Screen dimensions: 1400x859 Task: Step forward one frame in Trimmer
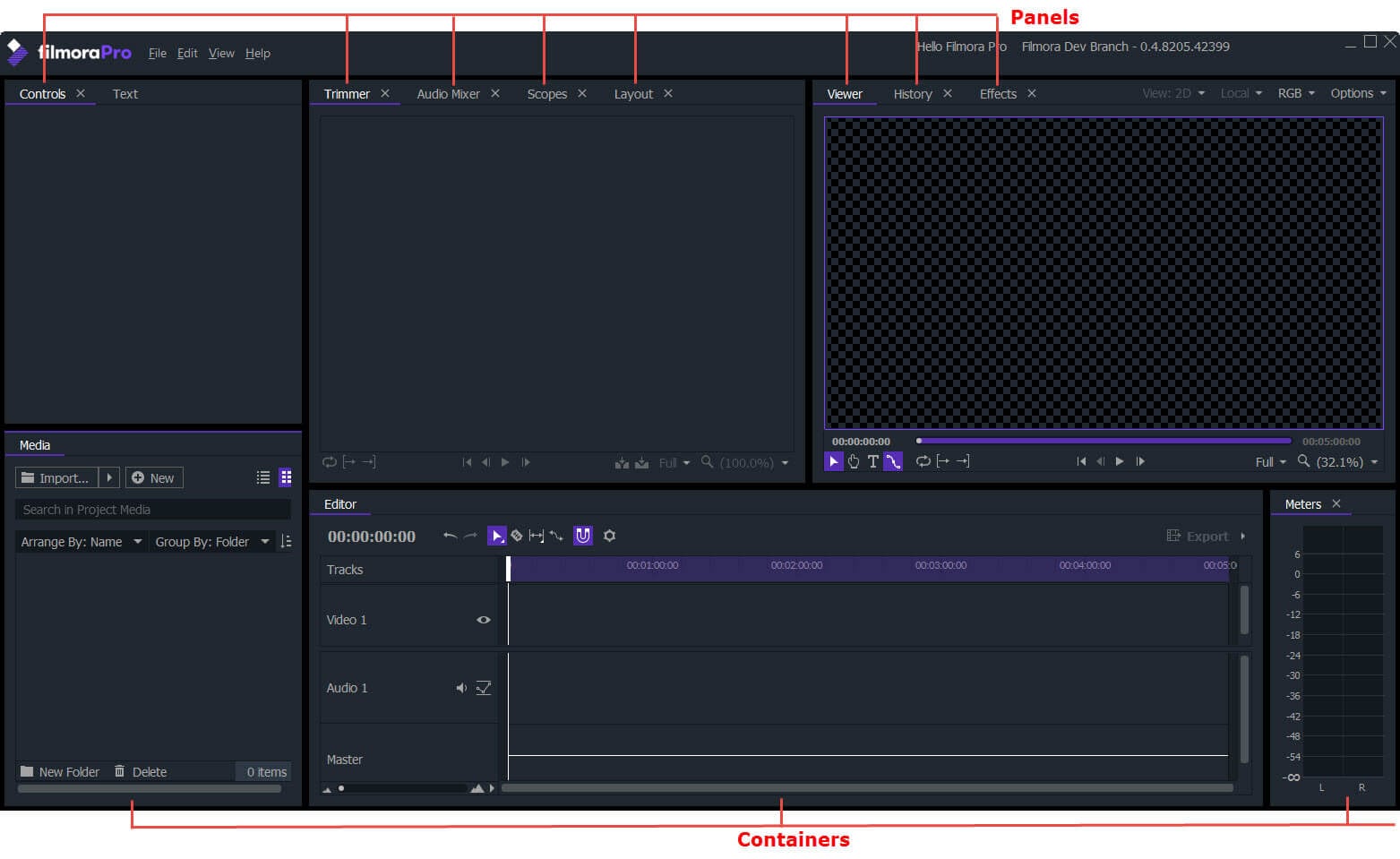click(x=526, y=462)
